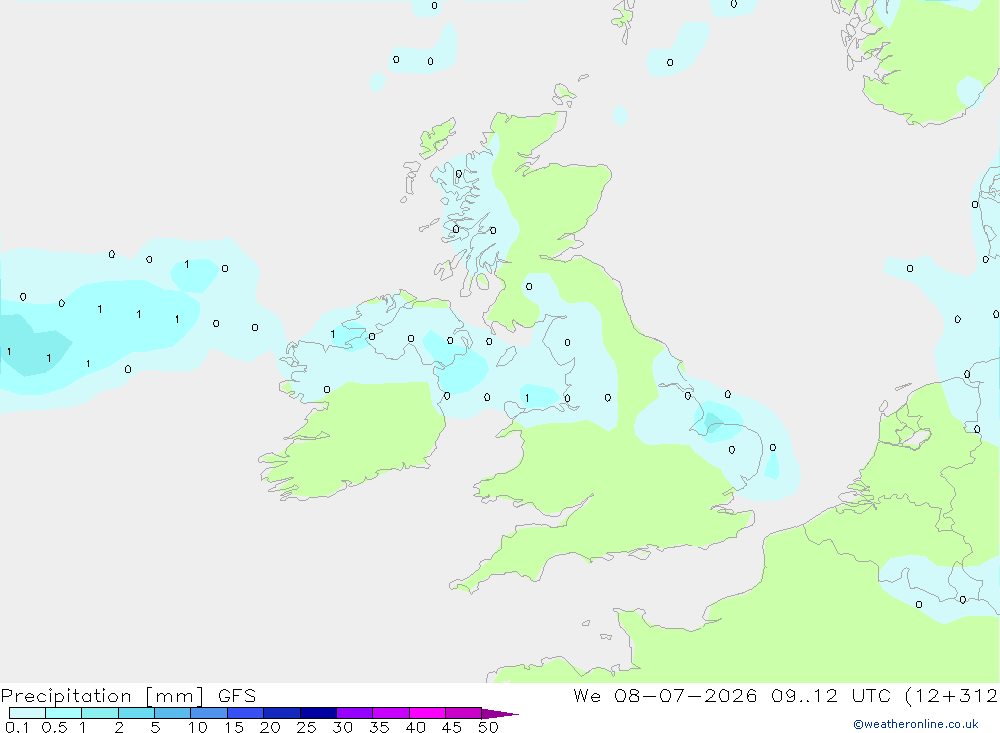Select the 5 to 10 mm legend color
Image resolution: width=1000 pixels, height=733 pixels.
pos(173,713)
